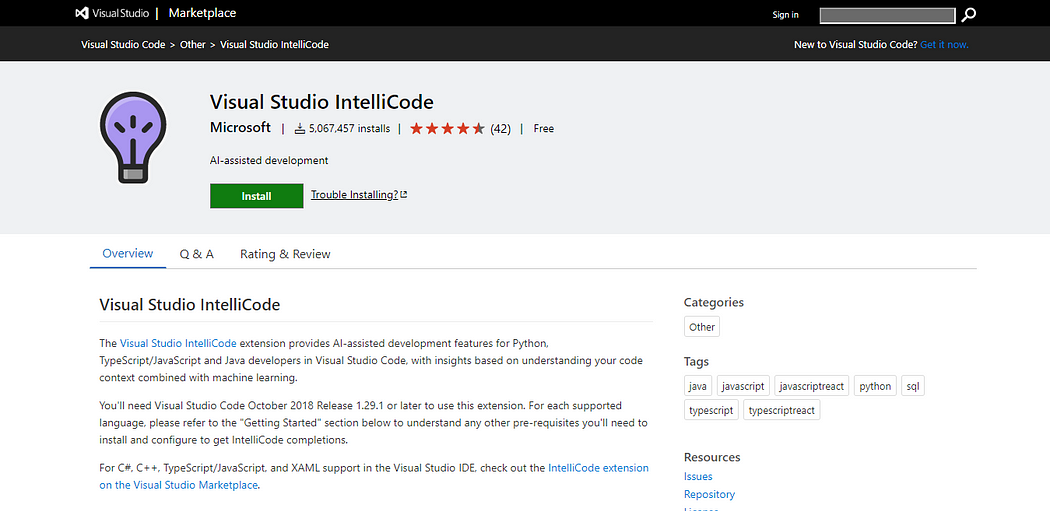Open the Issues resource link
This screenshot has width=1050, height=511.
(698, 476)
